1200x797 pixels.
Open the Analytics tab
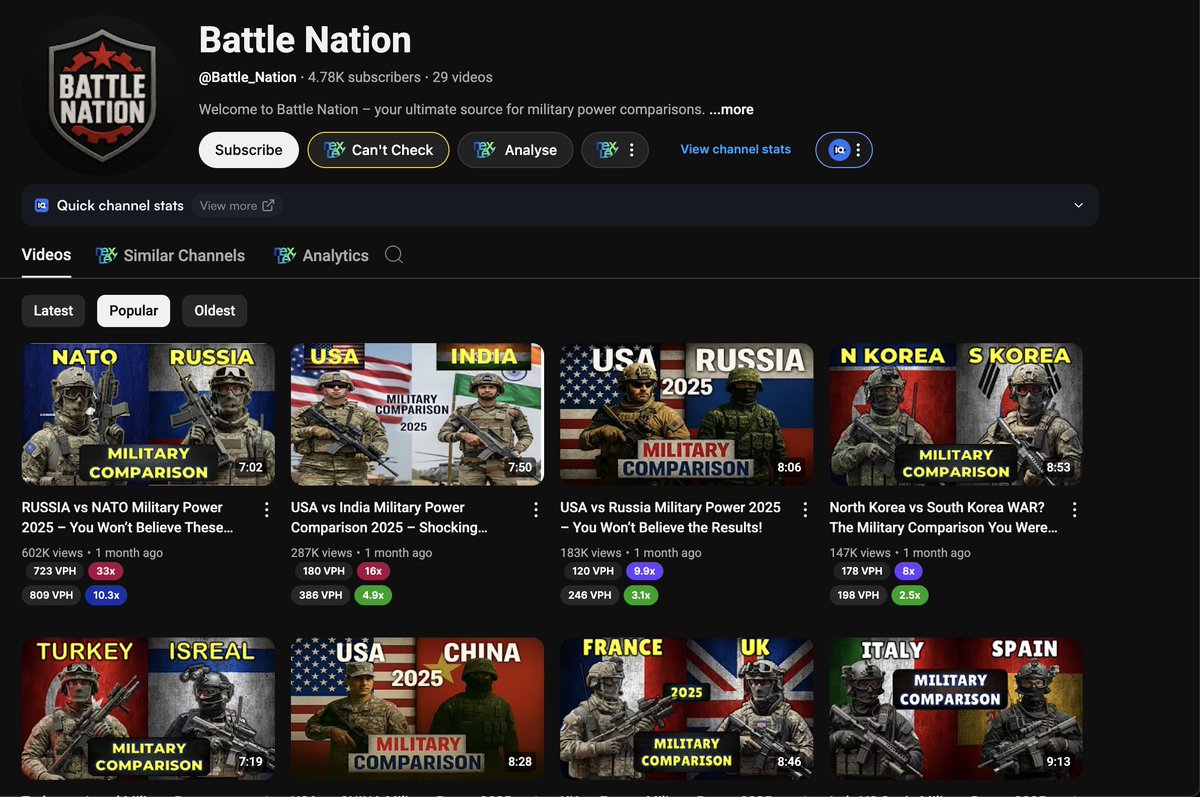[x=321, y=255]
